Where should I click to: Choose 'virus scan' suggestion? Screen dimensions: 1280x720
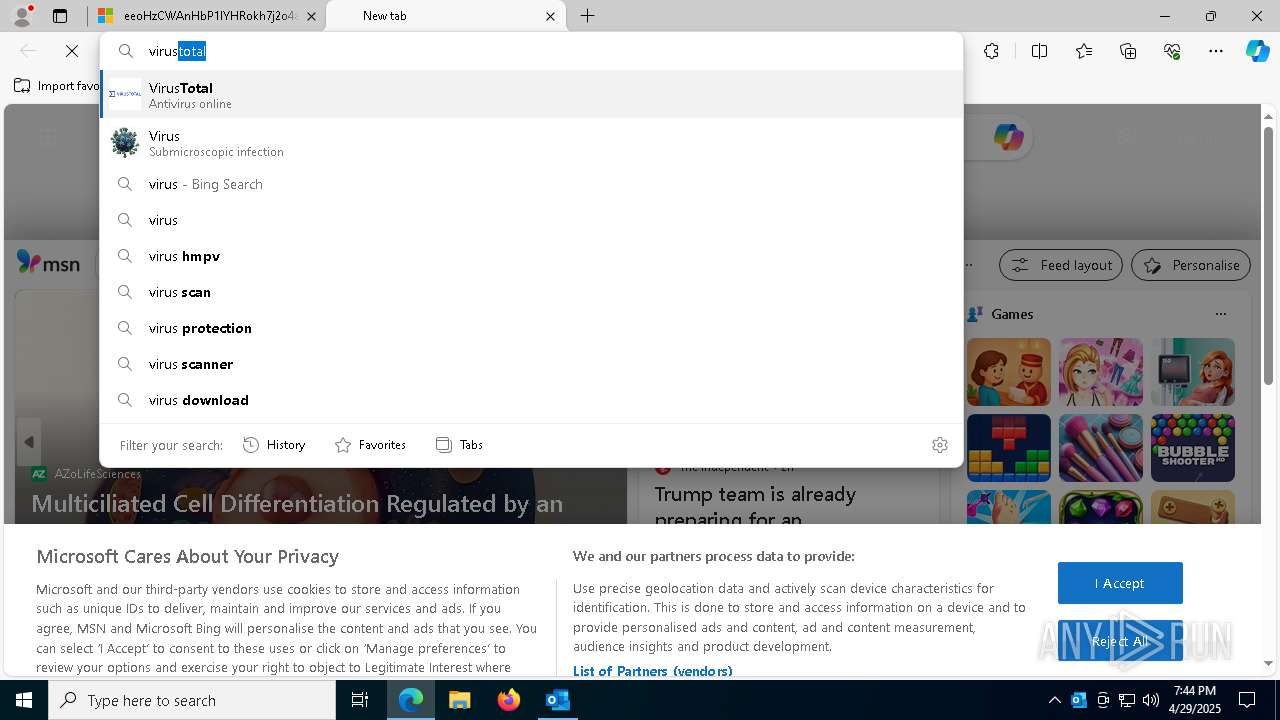531,292
